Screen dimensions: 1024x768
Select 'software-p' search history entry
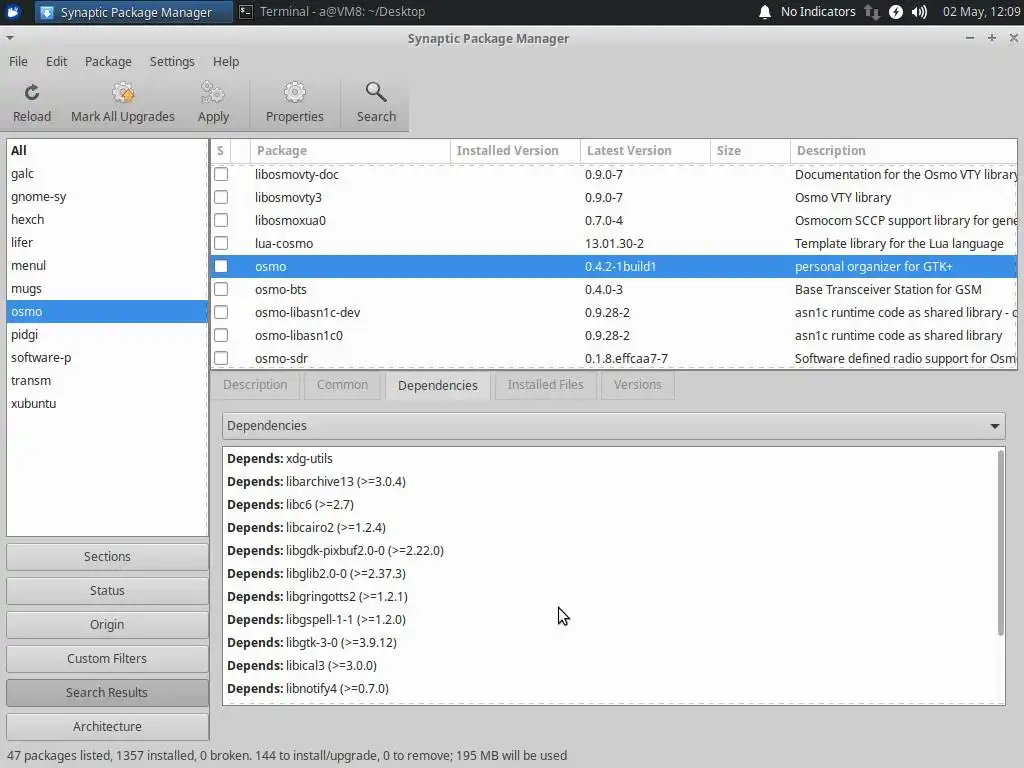[107, 357]
